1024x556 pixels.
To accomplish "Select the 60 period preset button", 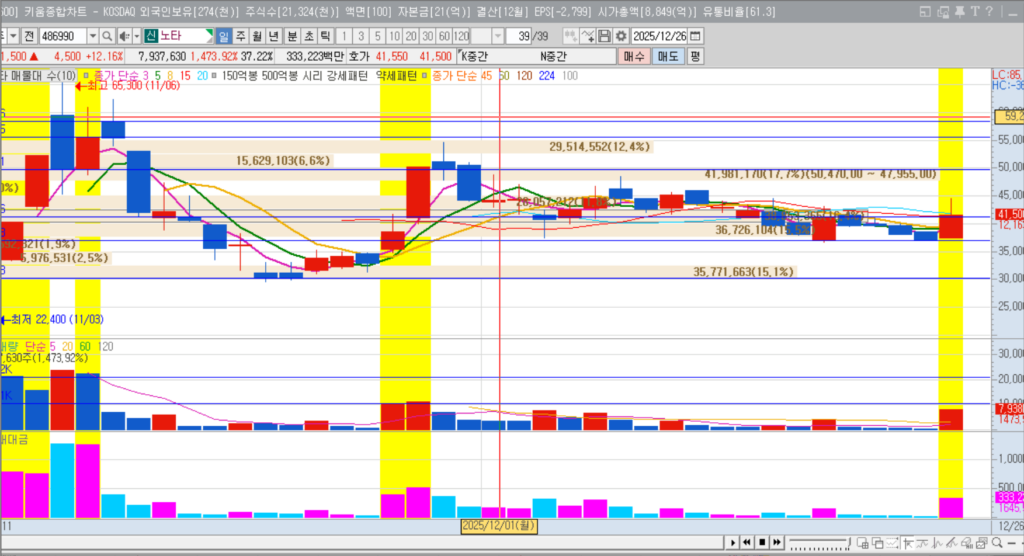I will [444, 36].
